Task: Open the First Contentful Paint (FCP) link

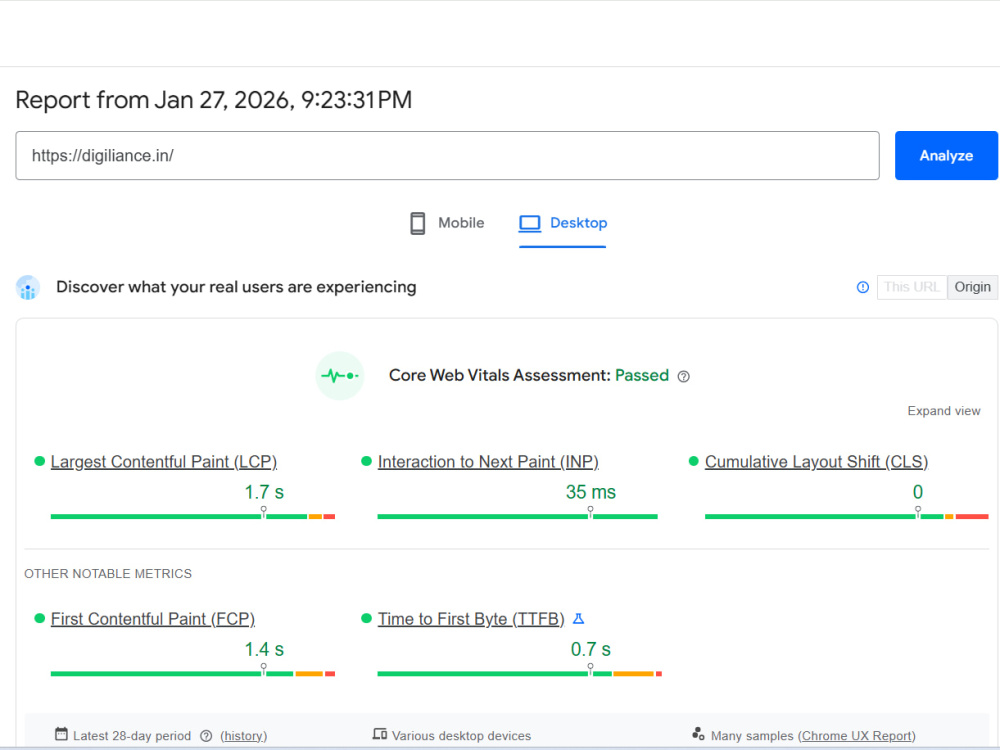Action: 153,619
